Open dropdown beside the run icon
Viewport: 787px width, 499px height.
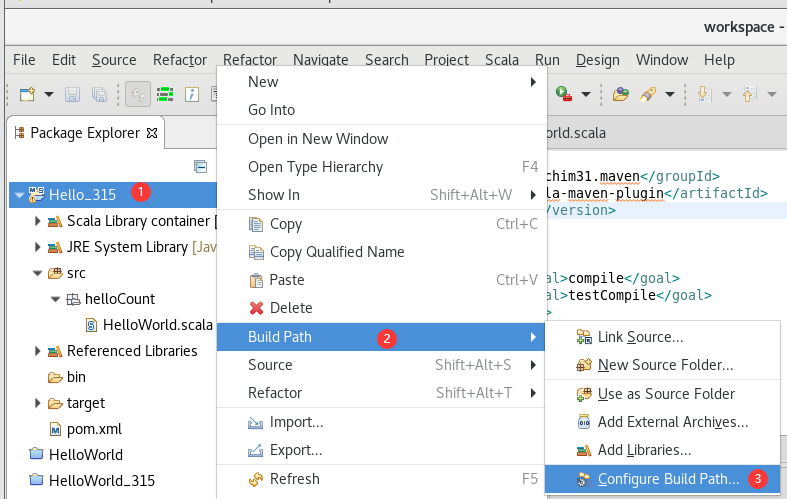click(x=586, y=94)
